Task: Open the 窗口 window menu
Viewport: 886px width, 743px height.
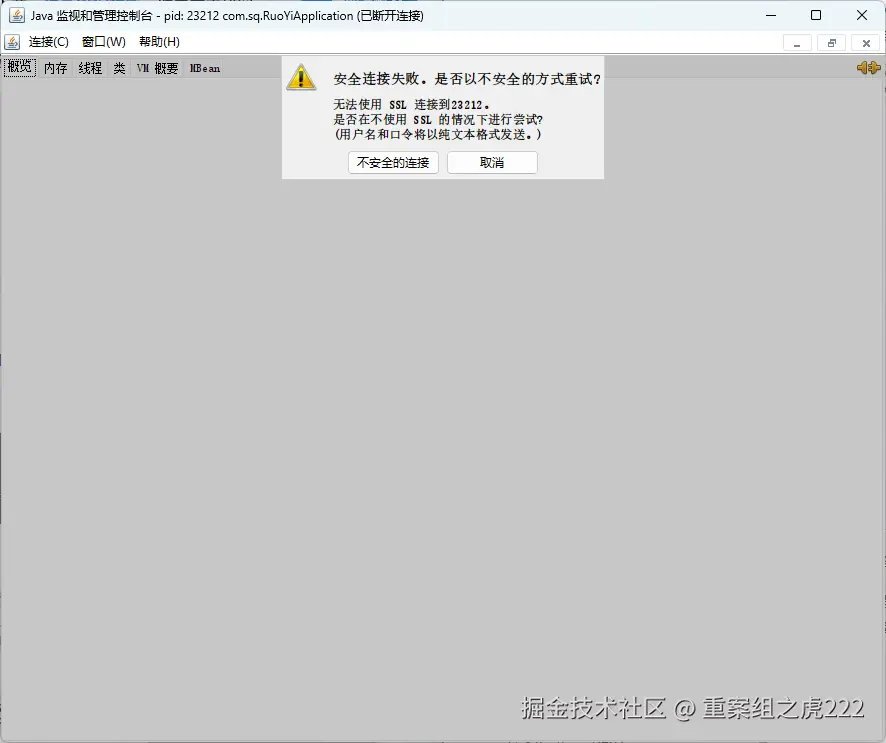Action: coord(102,42)
